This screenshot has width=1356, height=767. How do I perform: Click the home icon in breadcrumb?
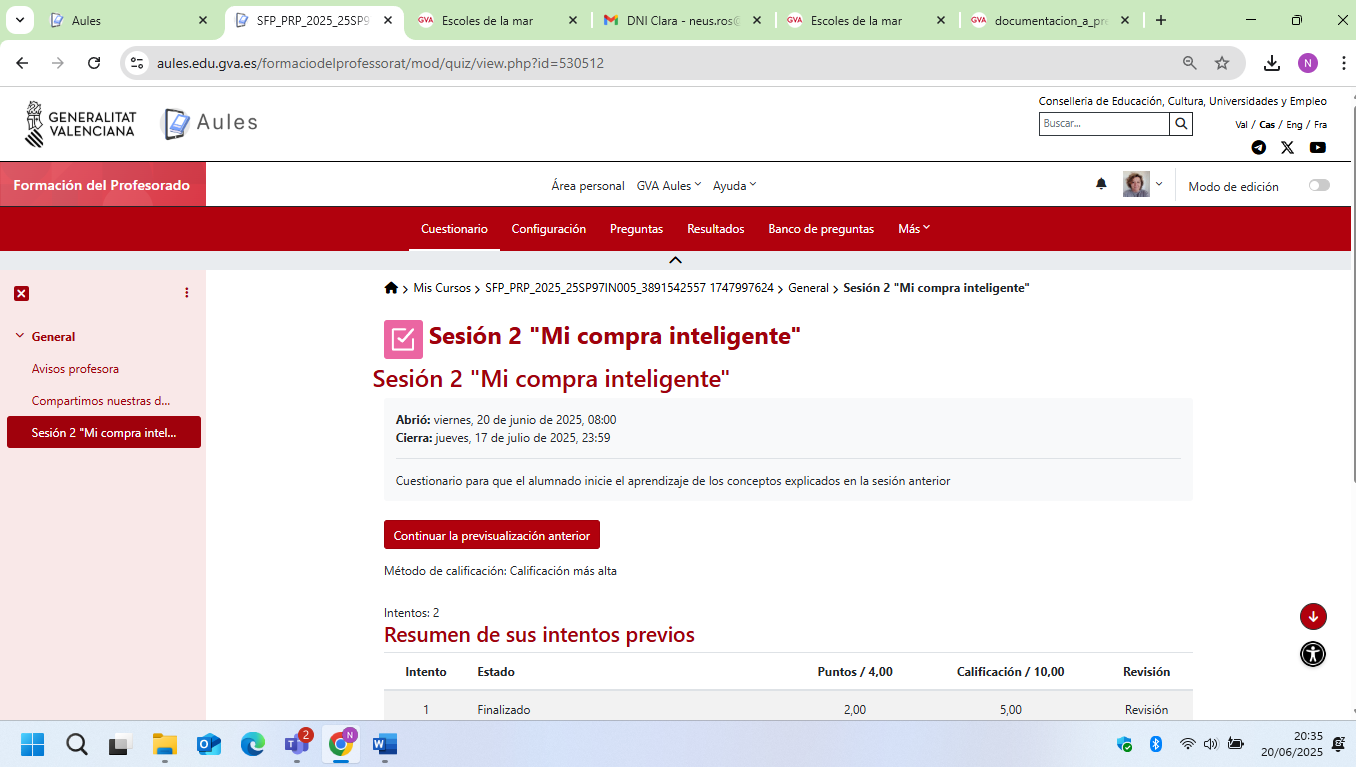[391, 288]
